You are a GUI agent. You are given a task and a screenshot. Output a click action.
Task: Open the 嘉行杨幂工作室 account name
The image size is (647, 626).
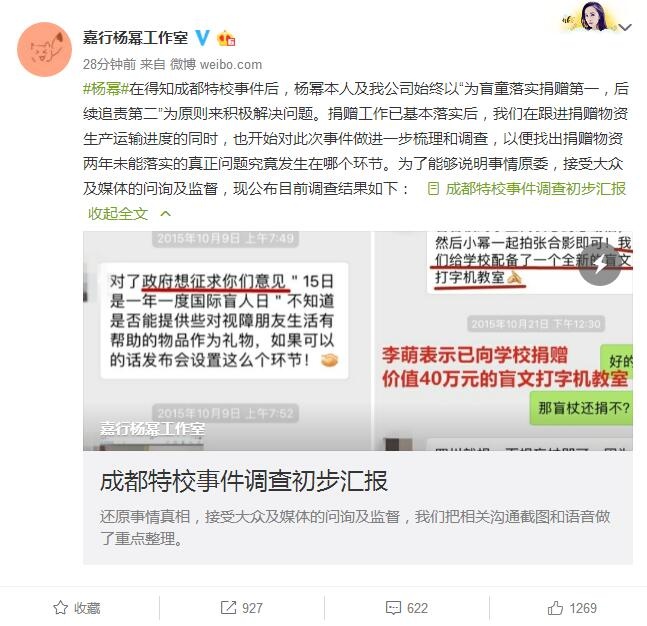pyautogui.click(x=135, y=38)
